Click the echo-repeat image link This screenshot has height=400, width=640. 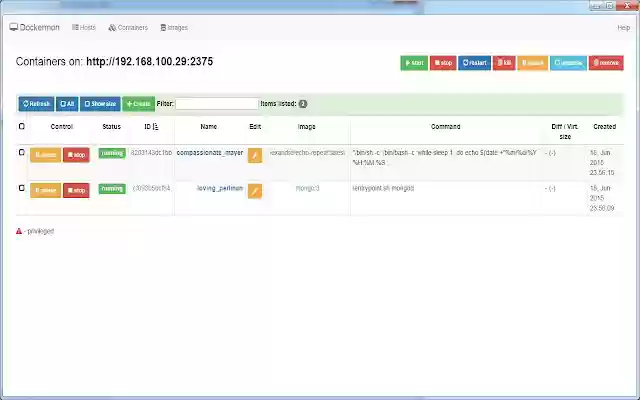307,153
